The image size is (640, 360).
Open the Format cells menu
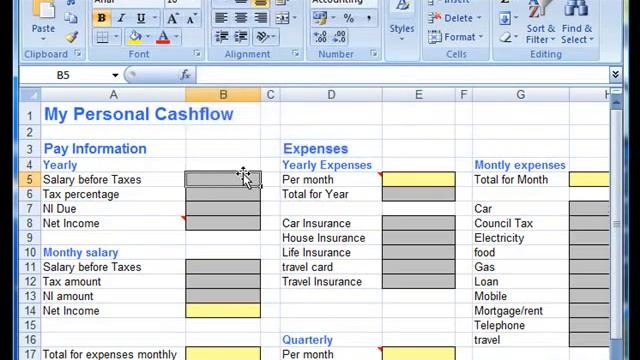click(x=456, y=37)
